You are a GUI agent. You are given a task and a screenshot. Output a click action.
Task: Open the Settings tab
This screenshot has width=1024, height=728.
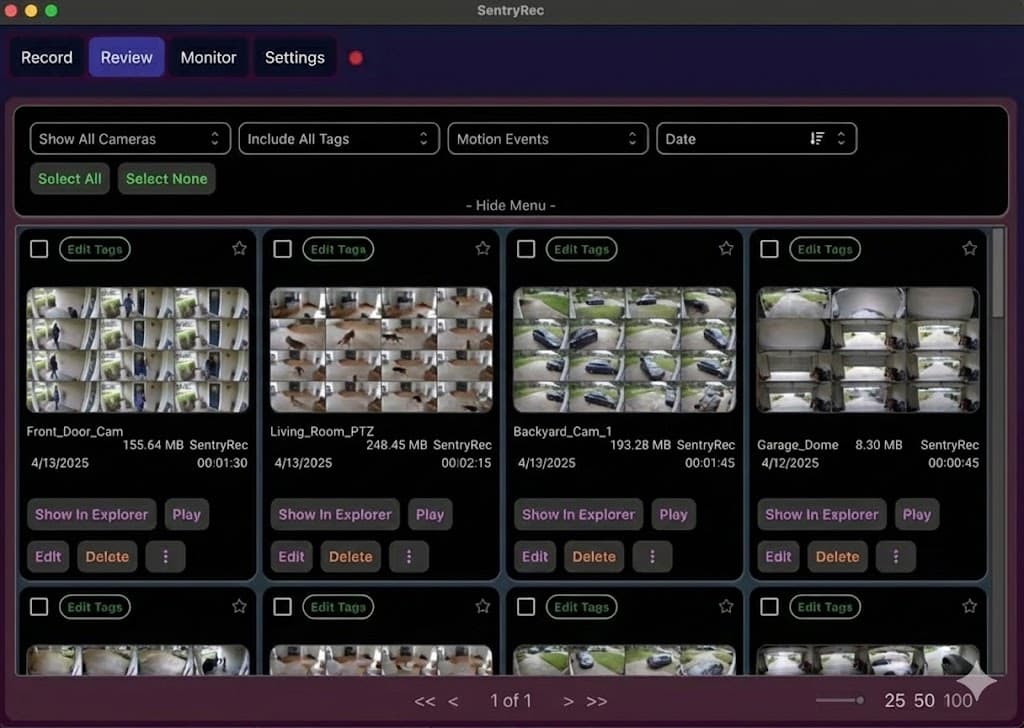point(295,57)
